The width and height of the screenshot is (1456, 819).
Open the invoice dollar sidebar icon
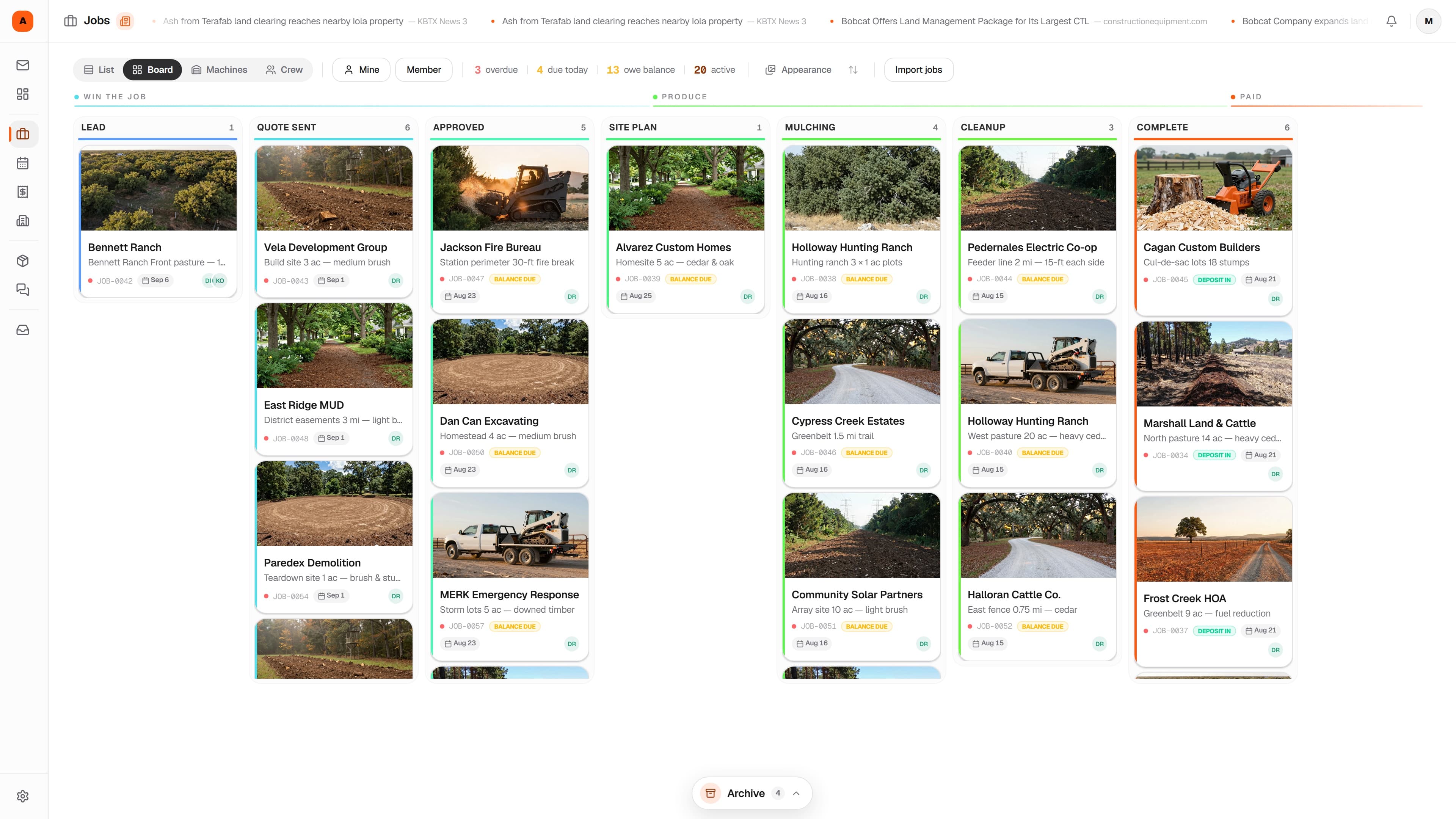[x=23, y=192]
